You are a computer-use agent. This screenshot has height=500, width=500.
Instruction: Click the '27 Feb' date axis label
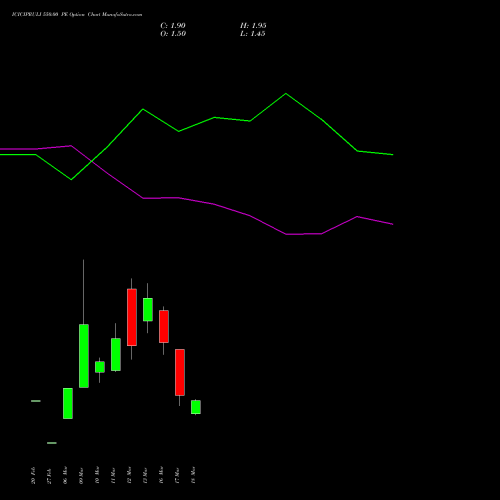coord(49,475)
